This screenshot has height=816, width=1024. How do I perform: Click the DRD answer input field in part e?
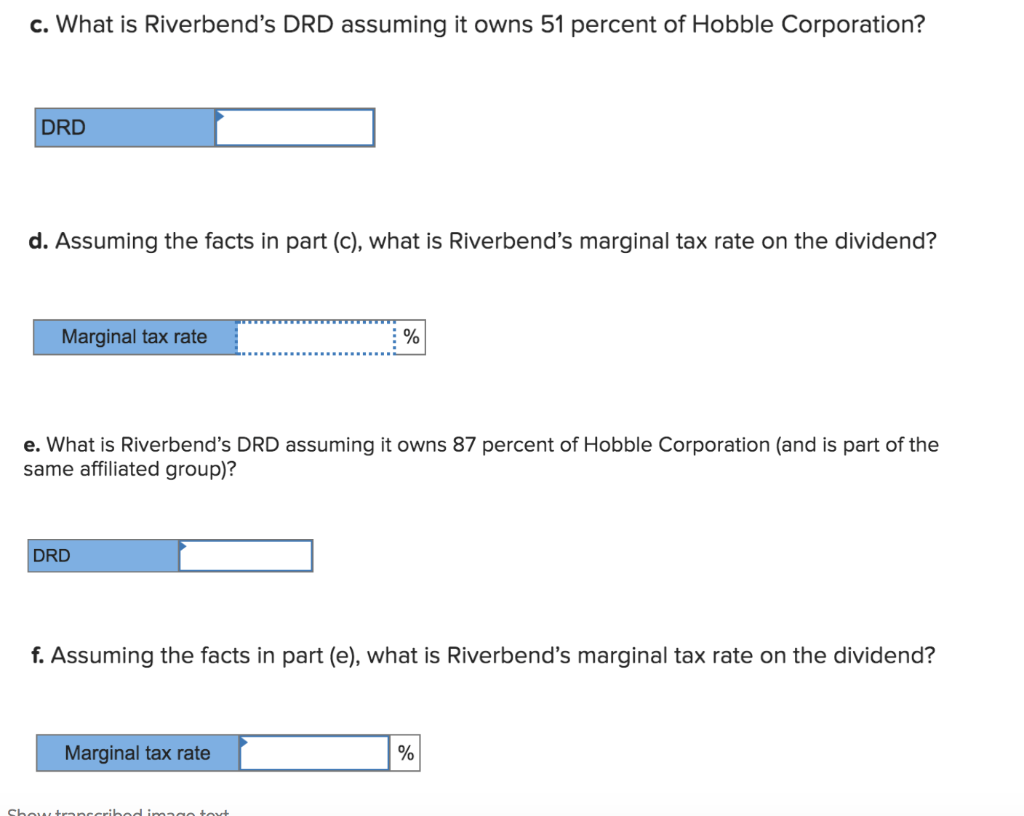(x=250, y=556)
